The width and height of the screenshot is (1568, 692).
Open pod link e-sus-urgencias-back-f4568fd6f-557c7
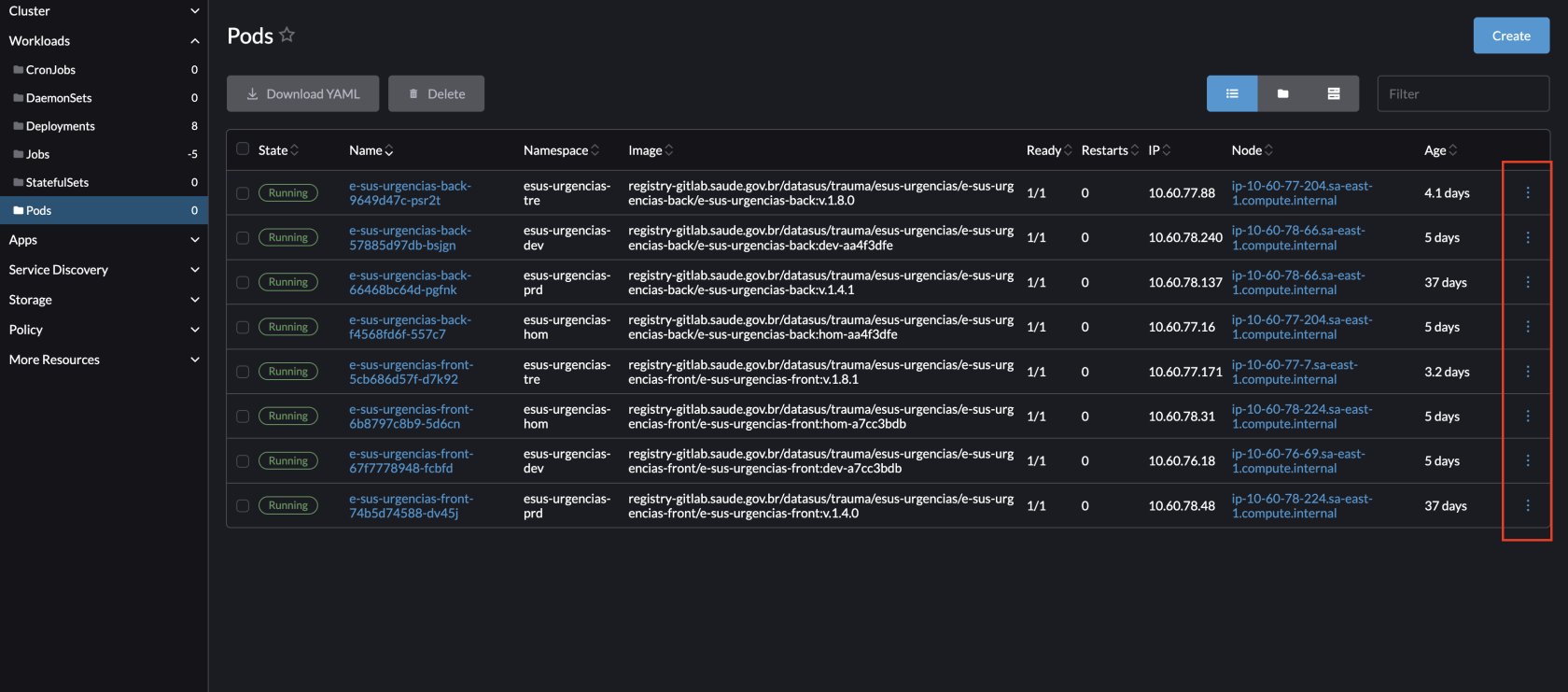click(410, 327)
